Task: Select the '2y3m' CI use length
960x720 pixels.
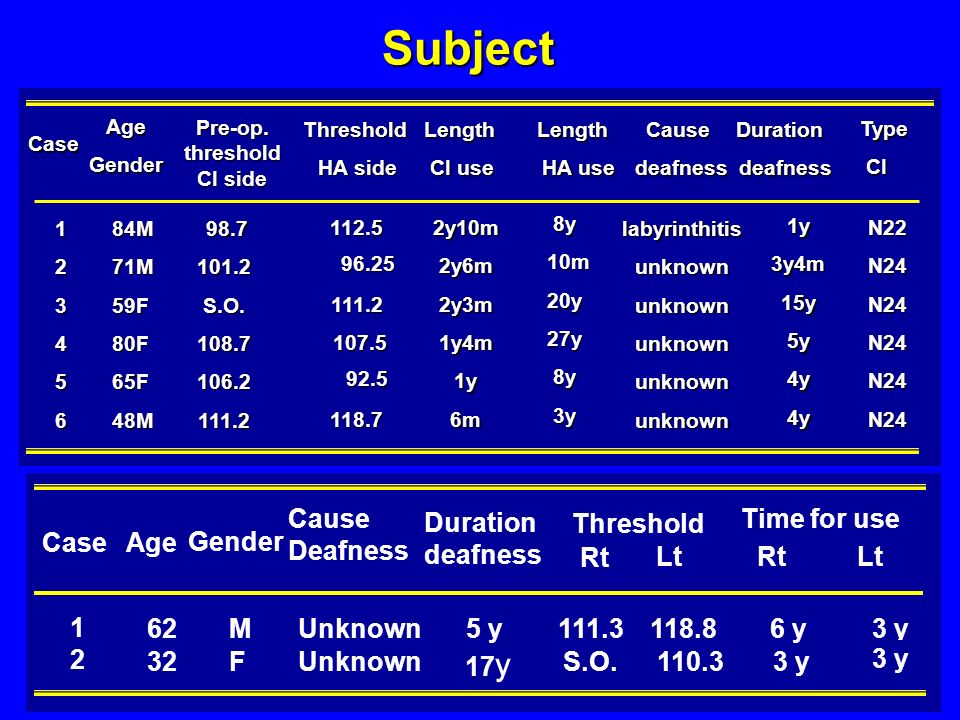Action: coord(465,305)
